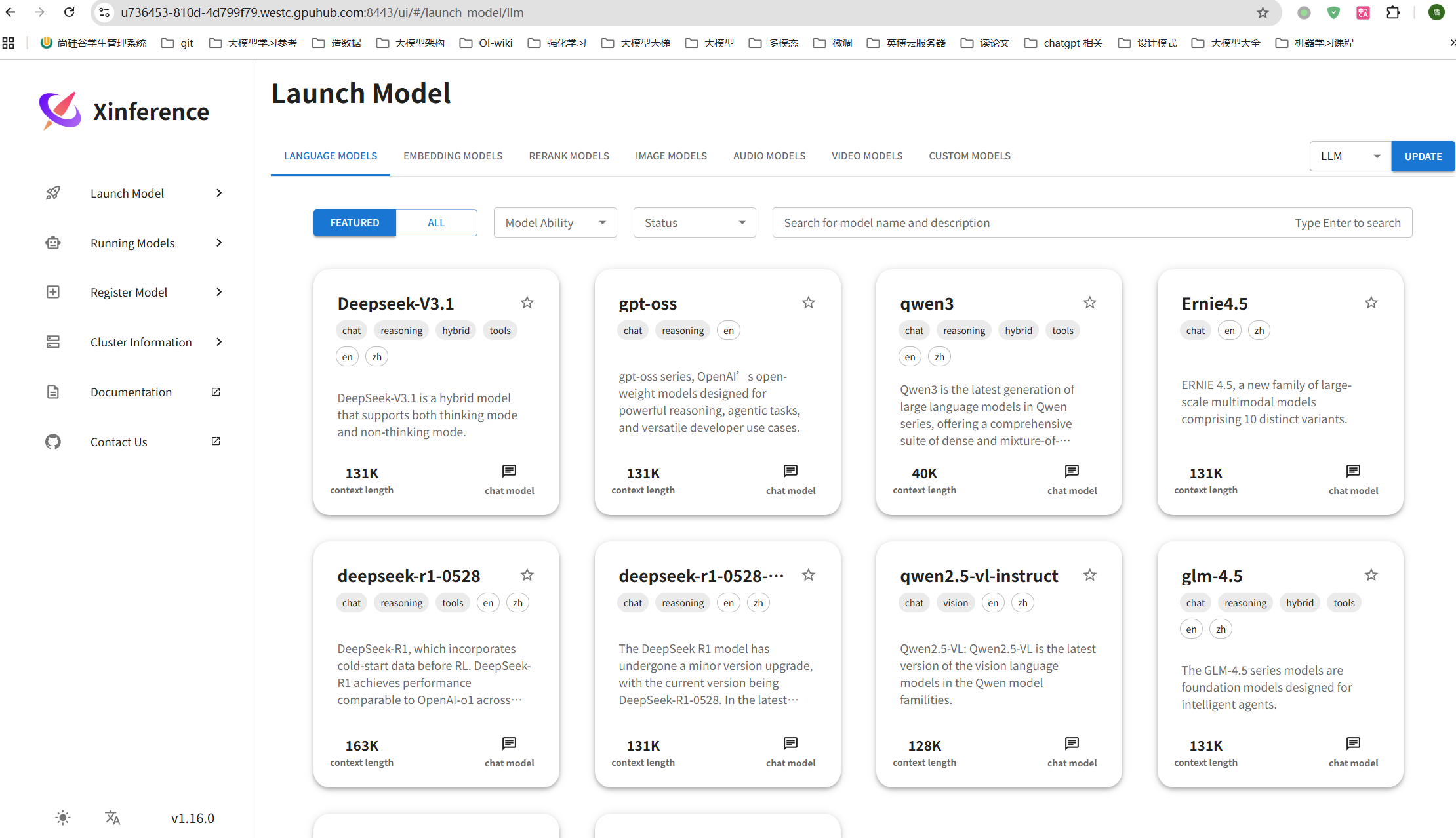Open the Deepseek-V3.1 model card title
1456x838 pixels.
[395, 303]
